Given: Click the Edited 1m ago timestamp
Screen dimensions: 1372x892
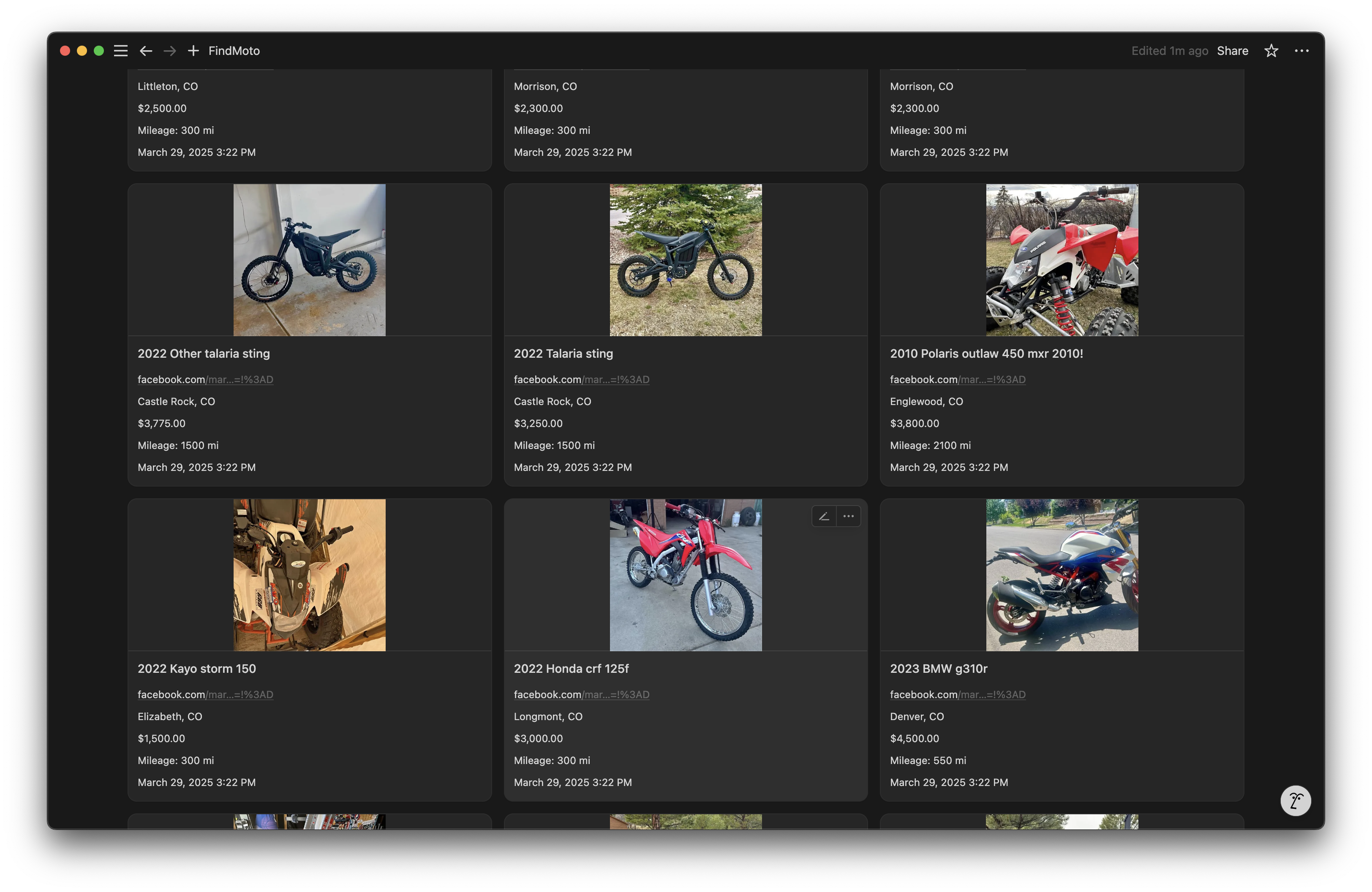Looking at the screenshot, I should tap(1169, 51).
